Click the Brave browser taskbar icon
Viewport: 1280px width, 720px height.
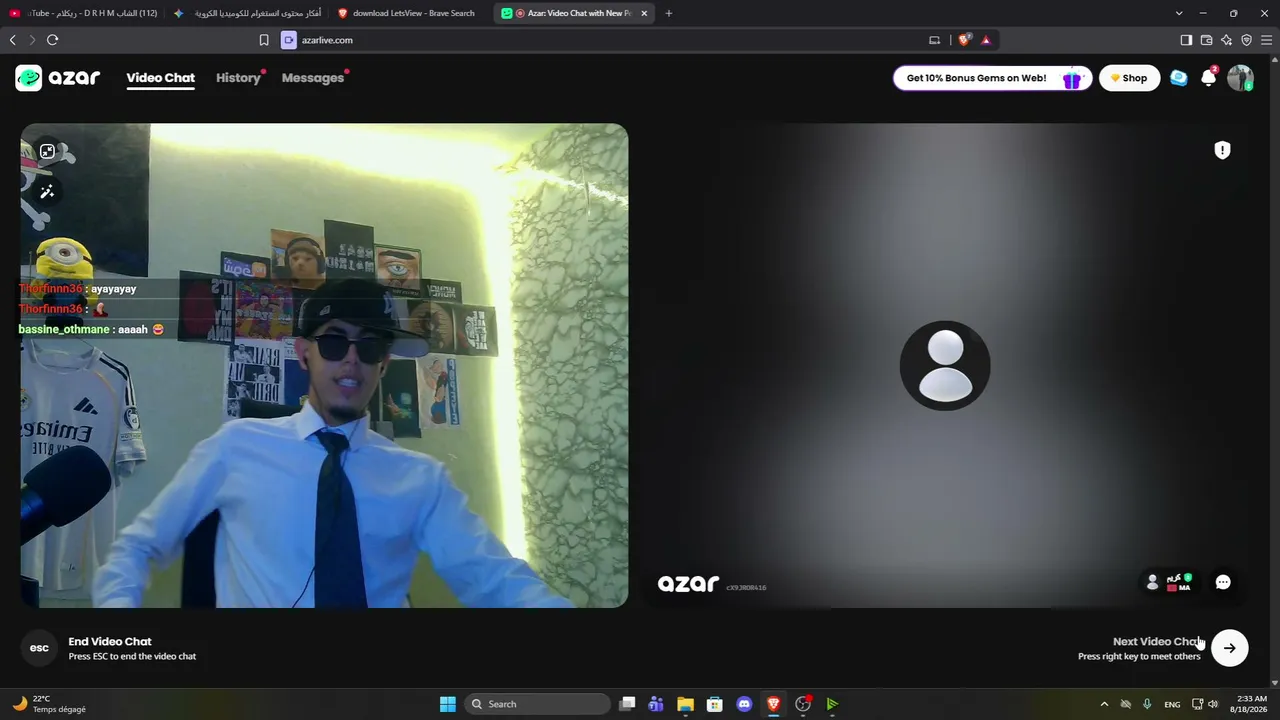coord(773,704)
